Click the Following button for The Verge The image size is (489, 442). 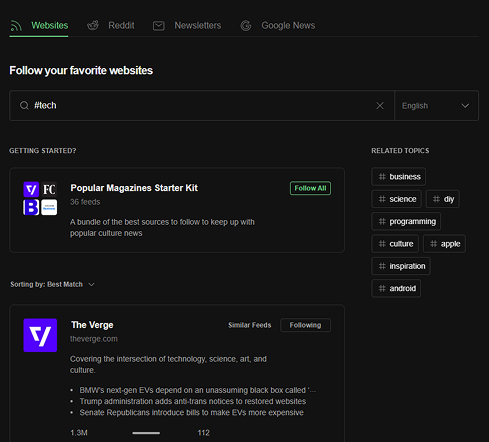305,325
